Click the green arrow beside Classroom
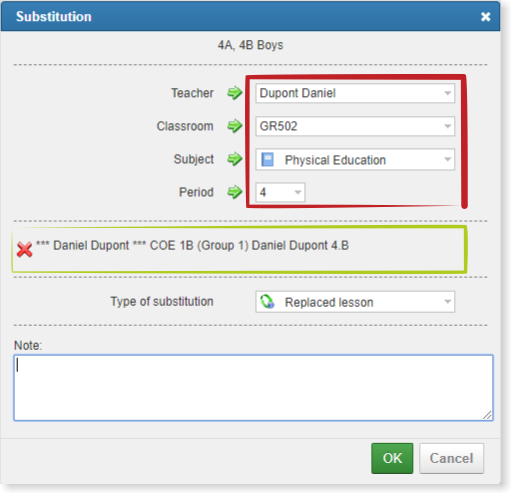The image size is (512, 494). tap(235, 126)
